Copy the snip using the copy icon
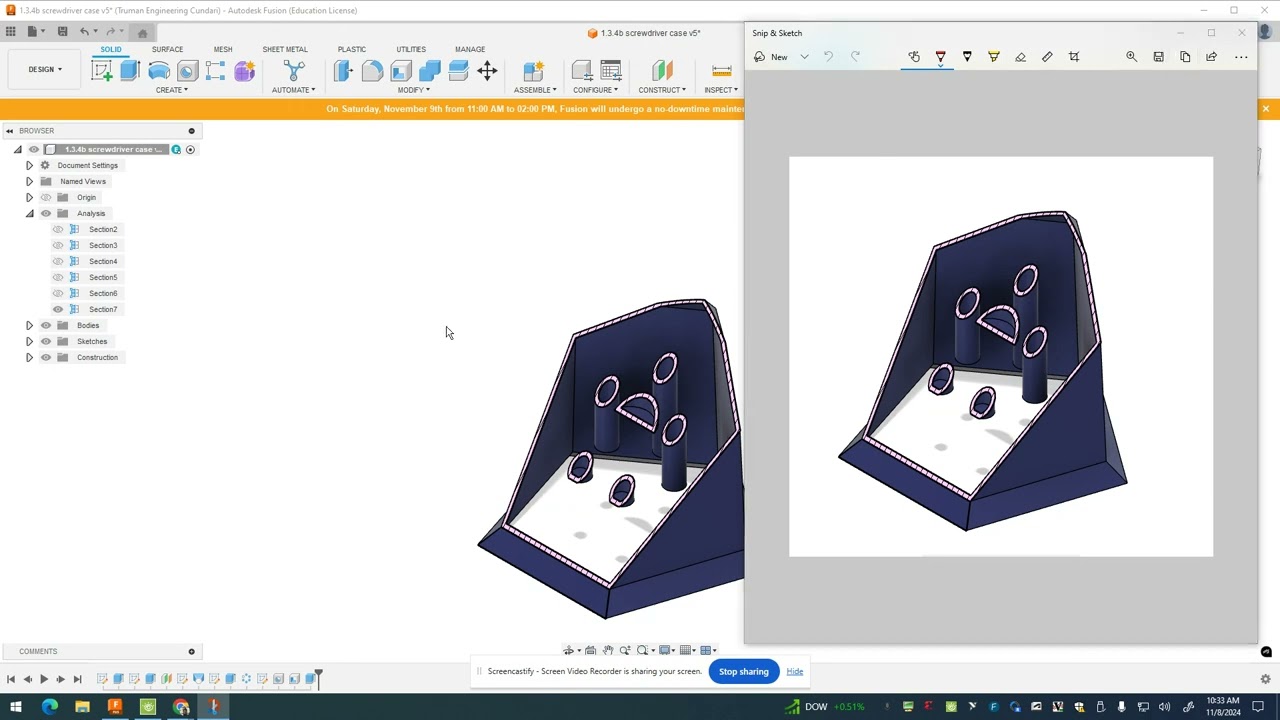Image resolution: width=1280 pixels, height=720 pixels. tap(1185, 57)
